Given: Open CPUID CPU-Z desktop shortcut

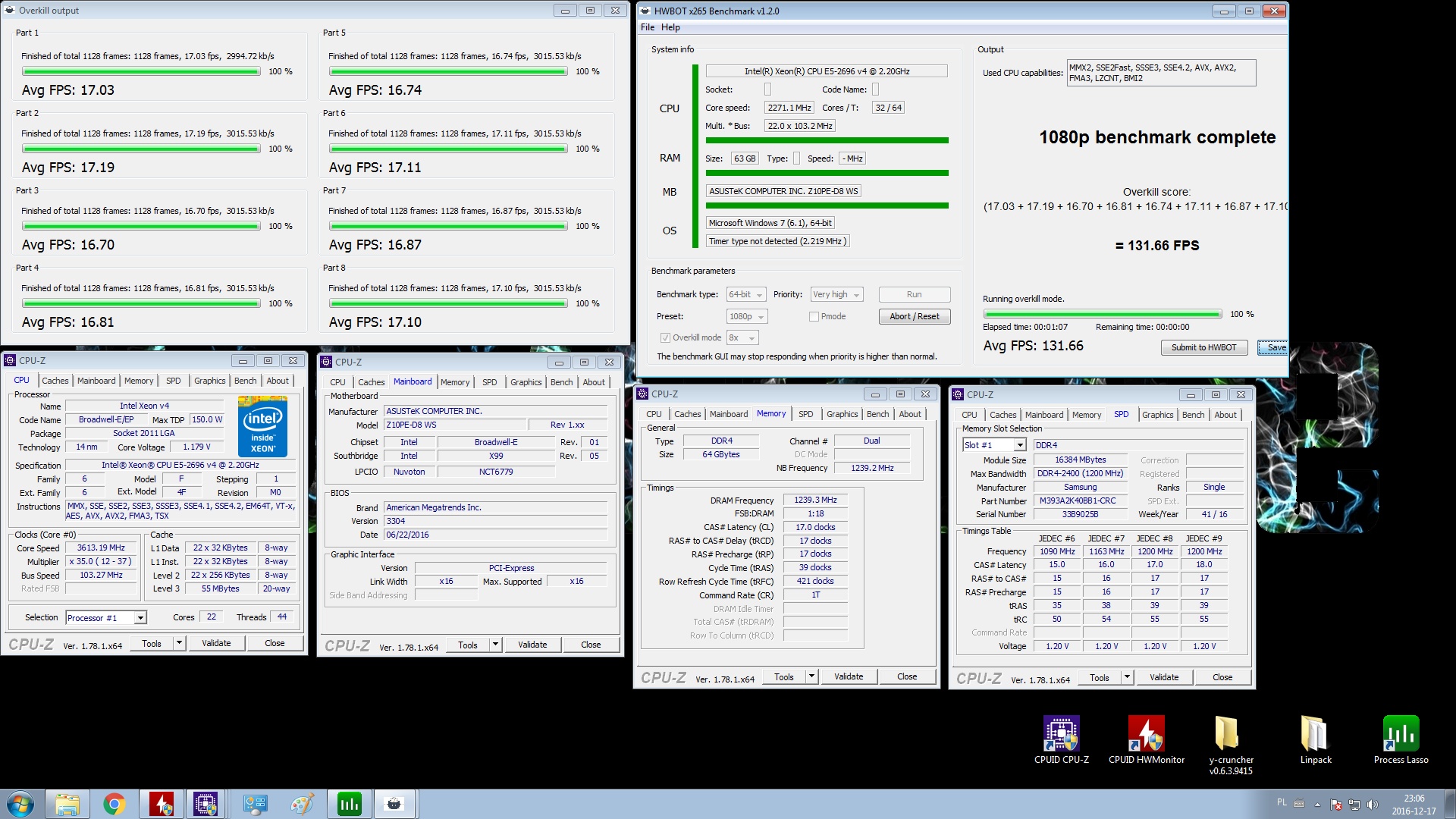Looking at the screenshot, I should click(1061, 739).
